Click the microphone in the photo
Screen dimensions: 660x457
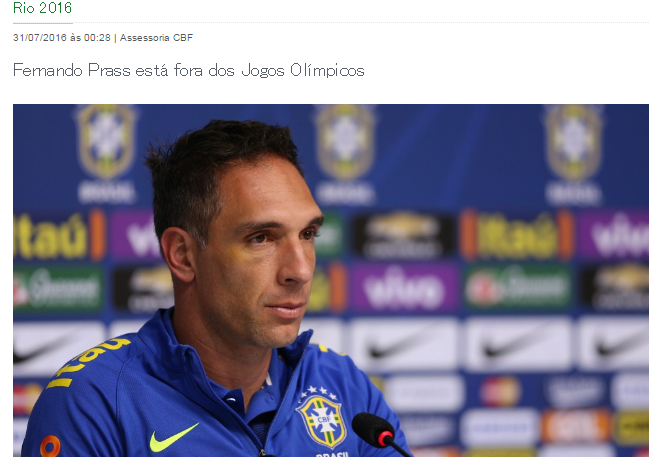377,433
